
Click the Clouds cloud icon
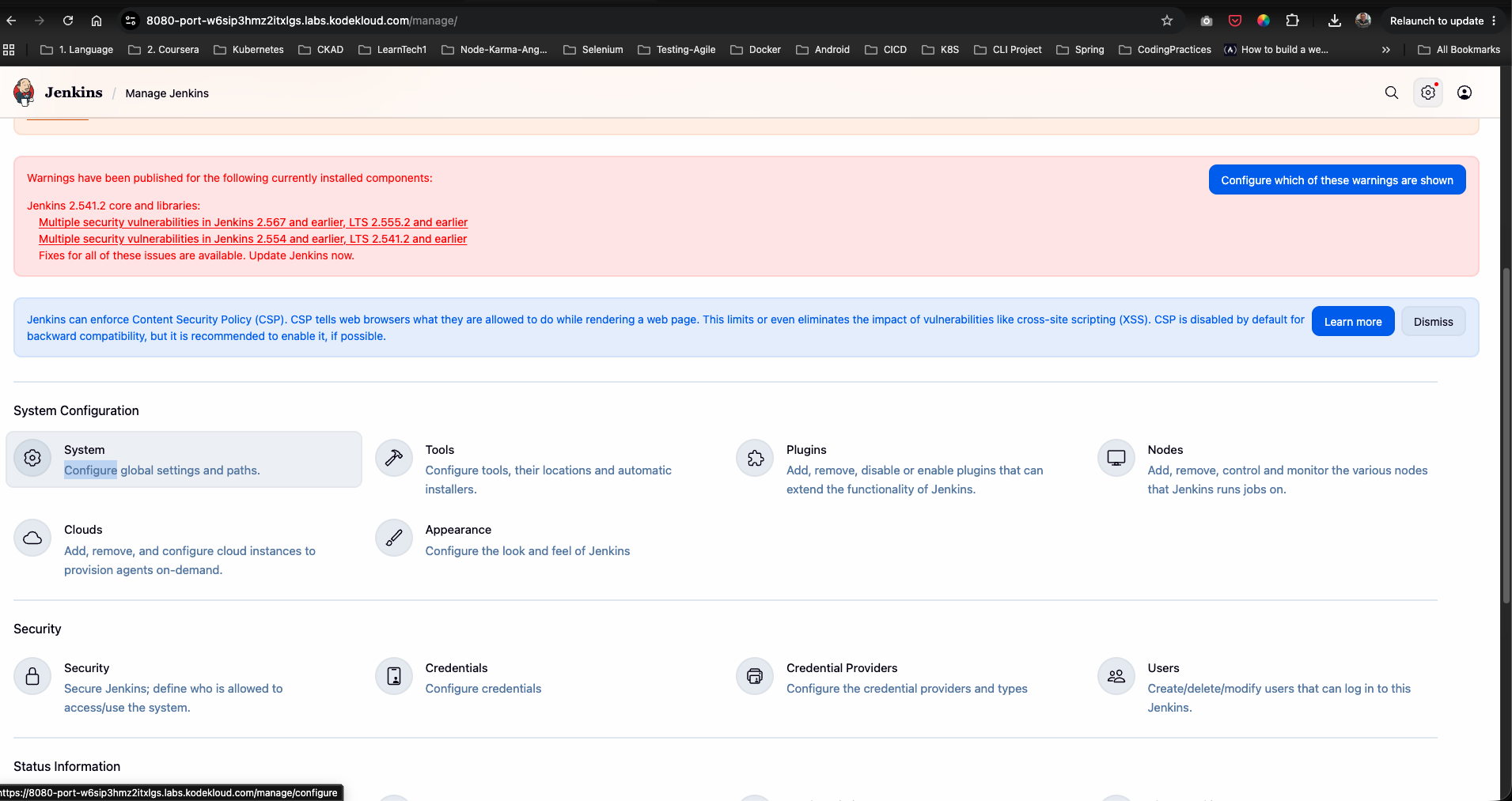pyautogui.click(x=32, y=538)
